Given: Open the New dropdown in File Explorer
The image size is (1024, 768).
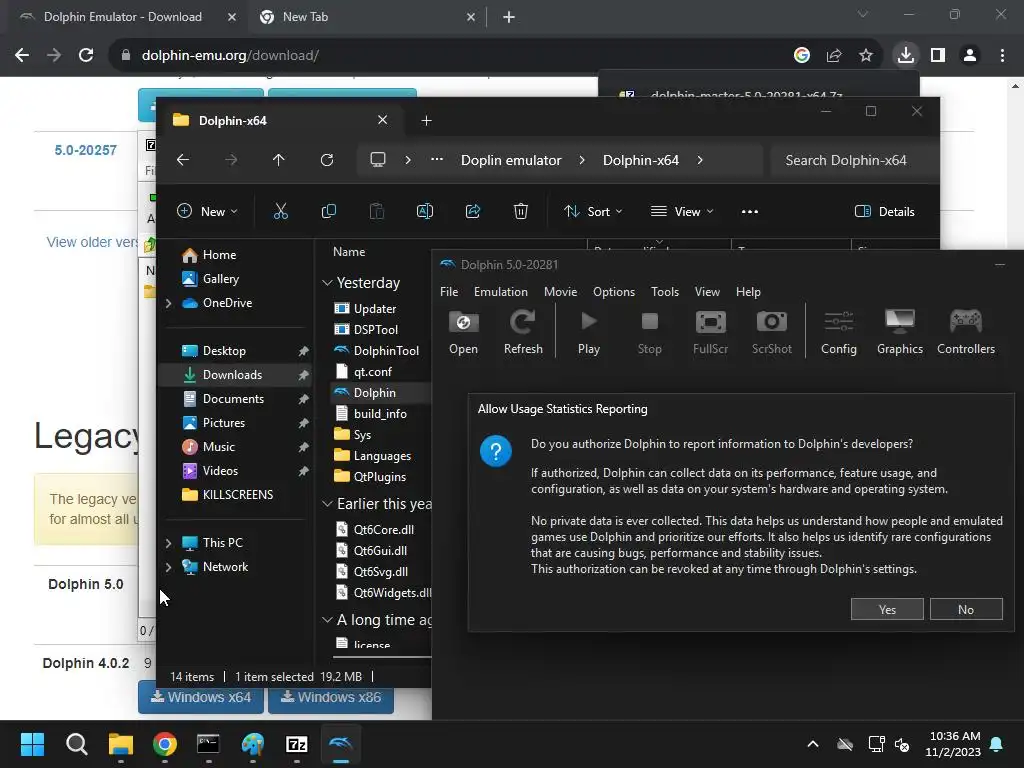Looking at the screenshot, I should coord(207,211).
